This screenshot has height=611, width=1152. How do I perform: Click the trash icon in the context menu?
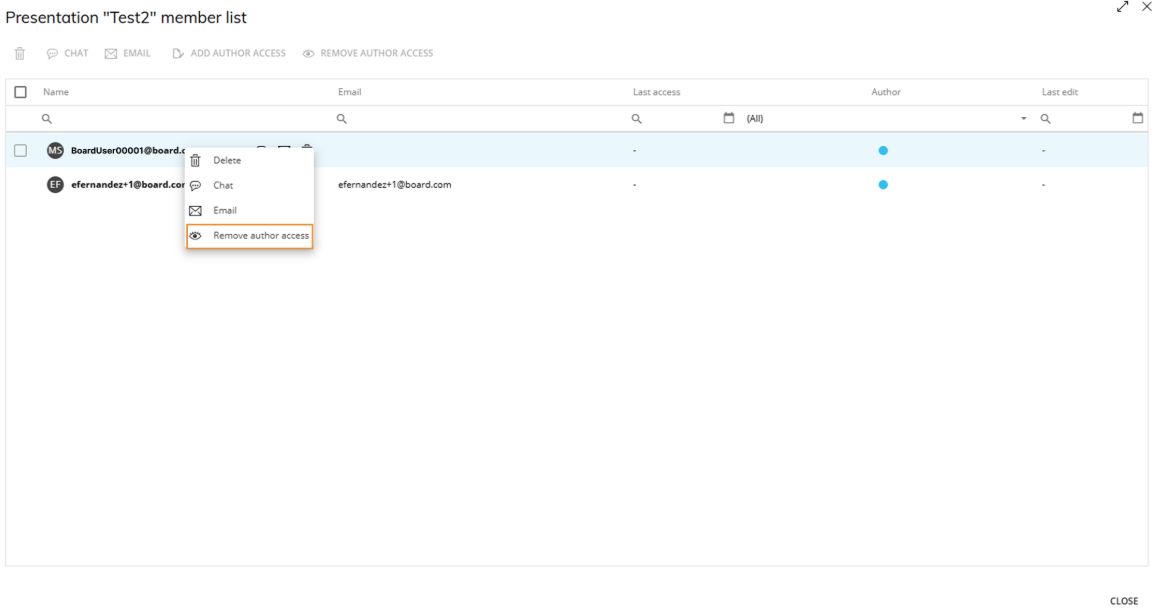pos(195,161)
